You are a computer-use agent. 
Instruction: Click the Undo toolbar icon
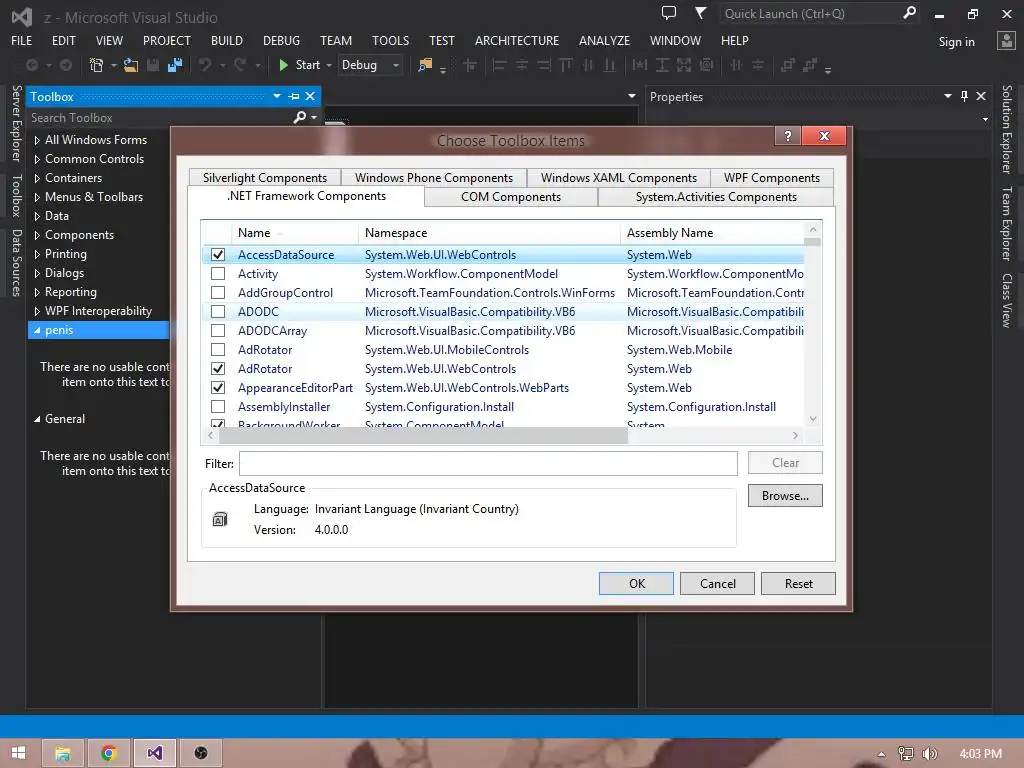[205, 65]
